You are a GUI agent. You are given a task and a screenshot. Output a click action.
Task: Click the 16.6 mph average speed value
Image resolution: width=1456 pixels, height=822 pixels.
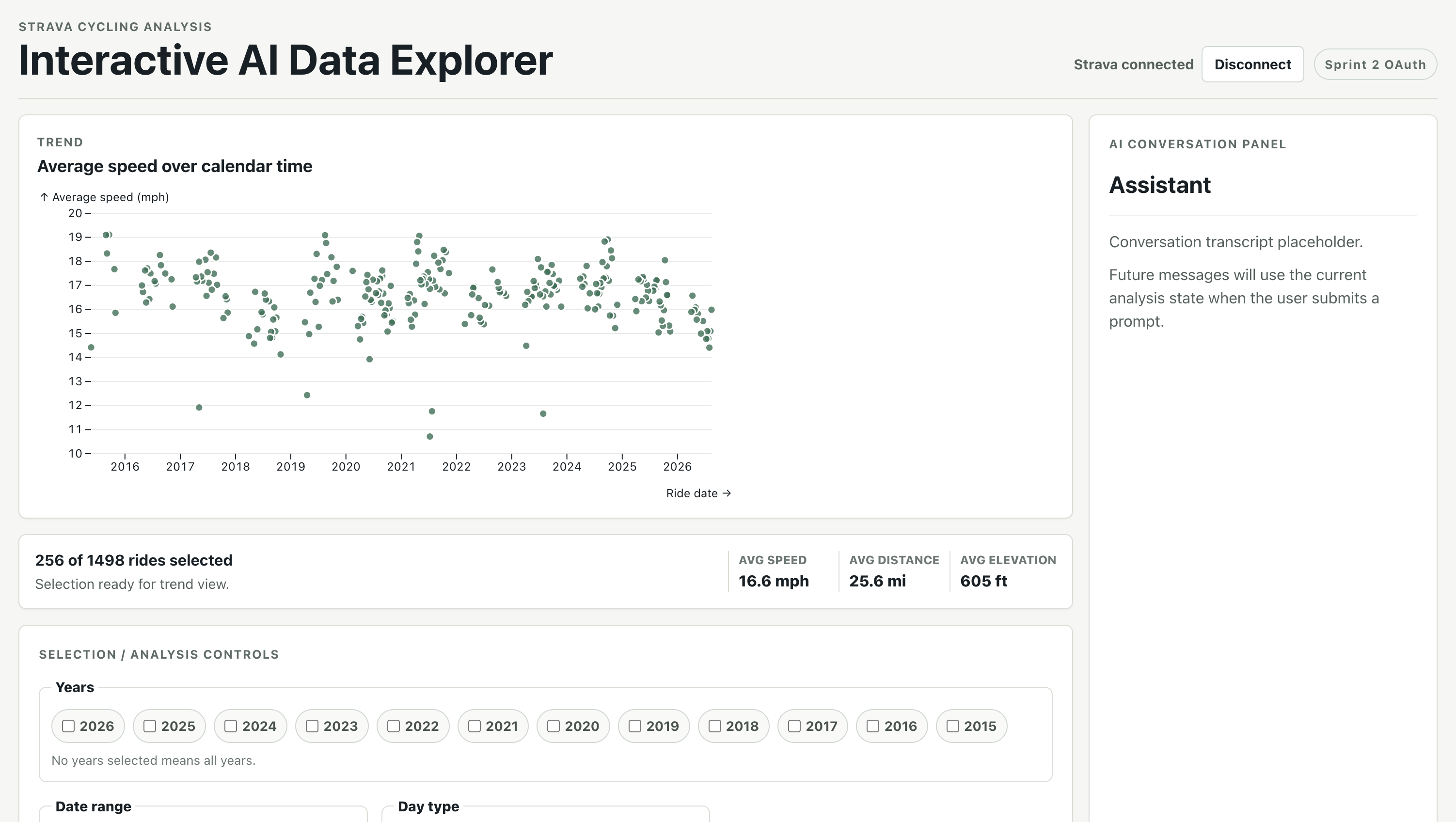click(x=773, y=581)
